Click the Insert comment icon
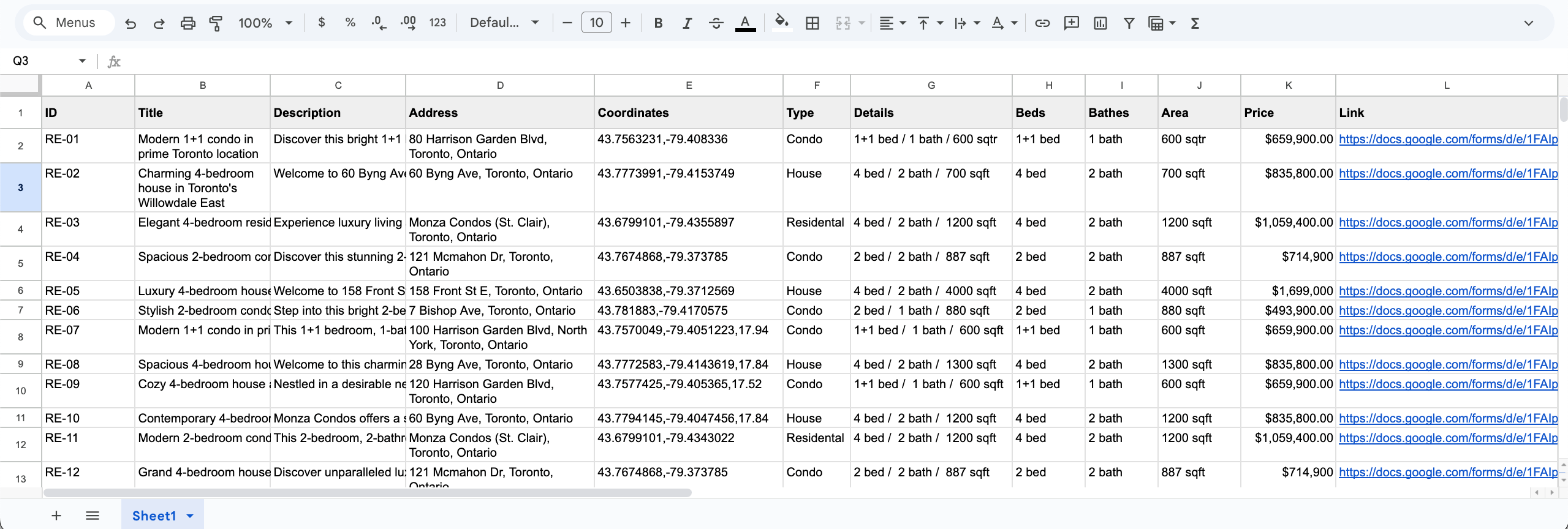The image size is (1568, 529). 1072,23
